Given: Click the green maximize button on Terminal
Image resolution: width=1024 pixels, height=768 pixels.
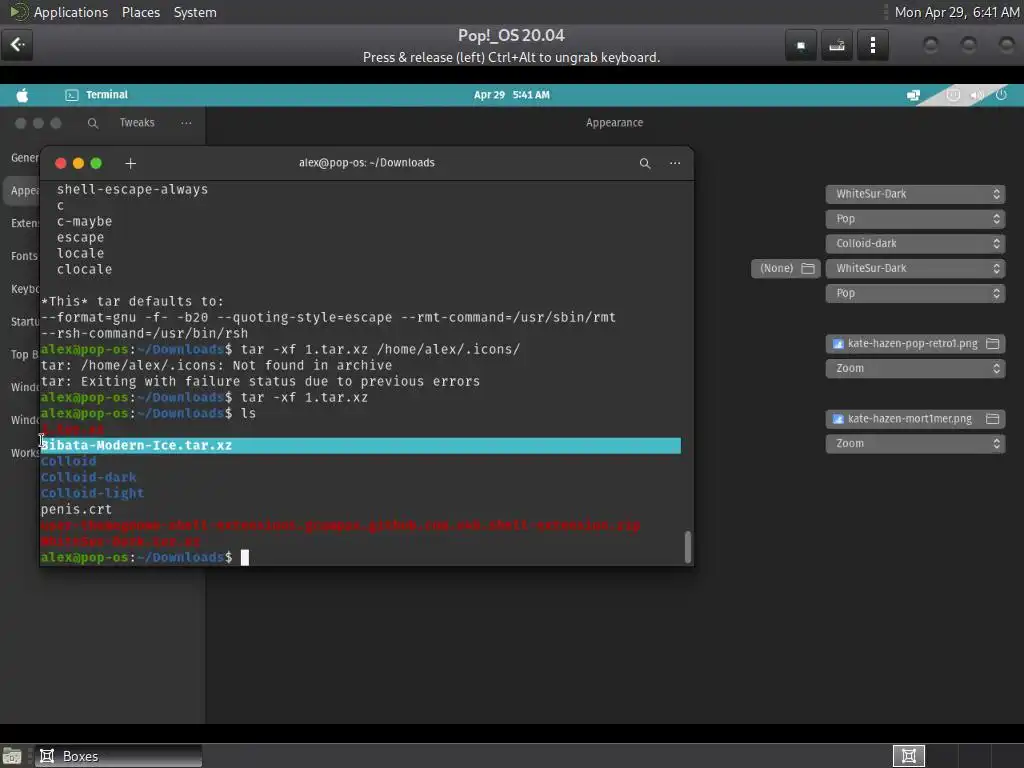Looking at the screenshot, I should pyautogui.click(x=96, y=163).
